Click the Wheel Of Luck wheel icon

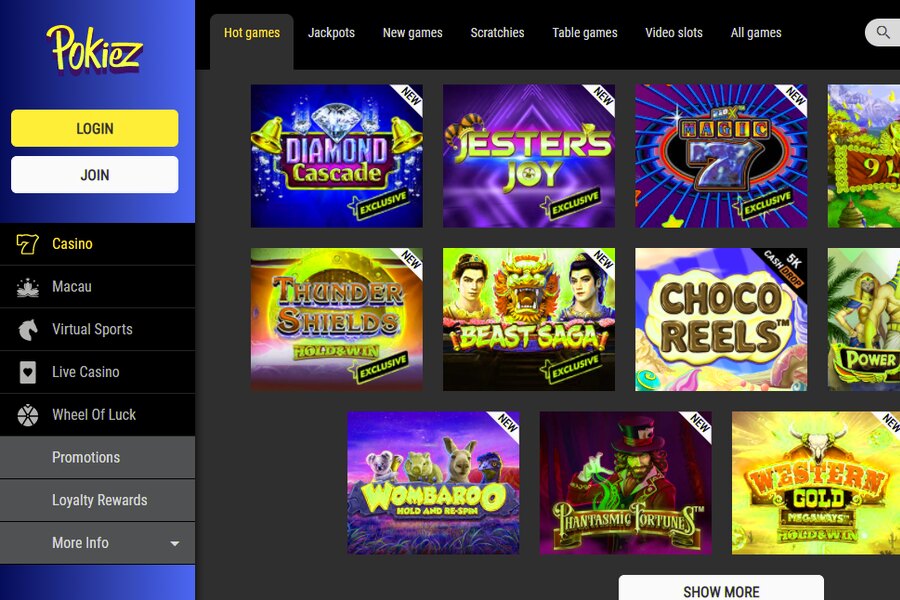point(28,415)
